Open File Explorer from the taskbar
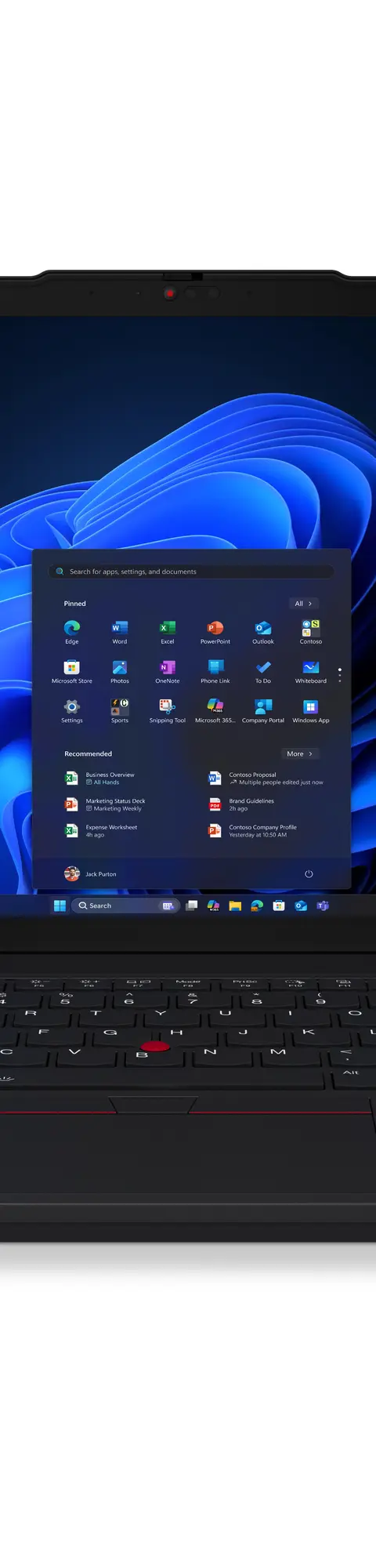The image size is (376, 1568). (235, 906)
